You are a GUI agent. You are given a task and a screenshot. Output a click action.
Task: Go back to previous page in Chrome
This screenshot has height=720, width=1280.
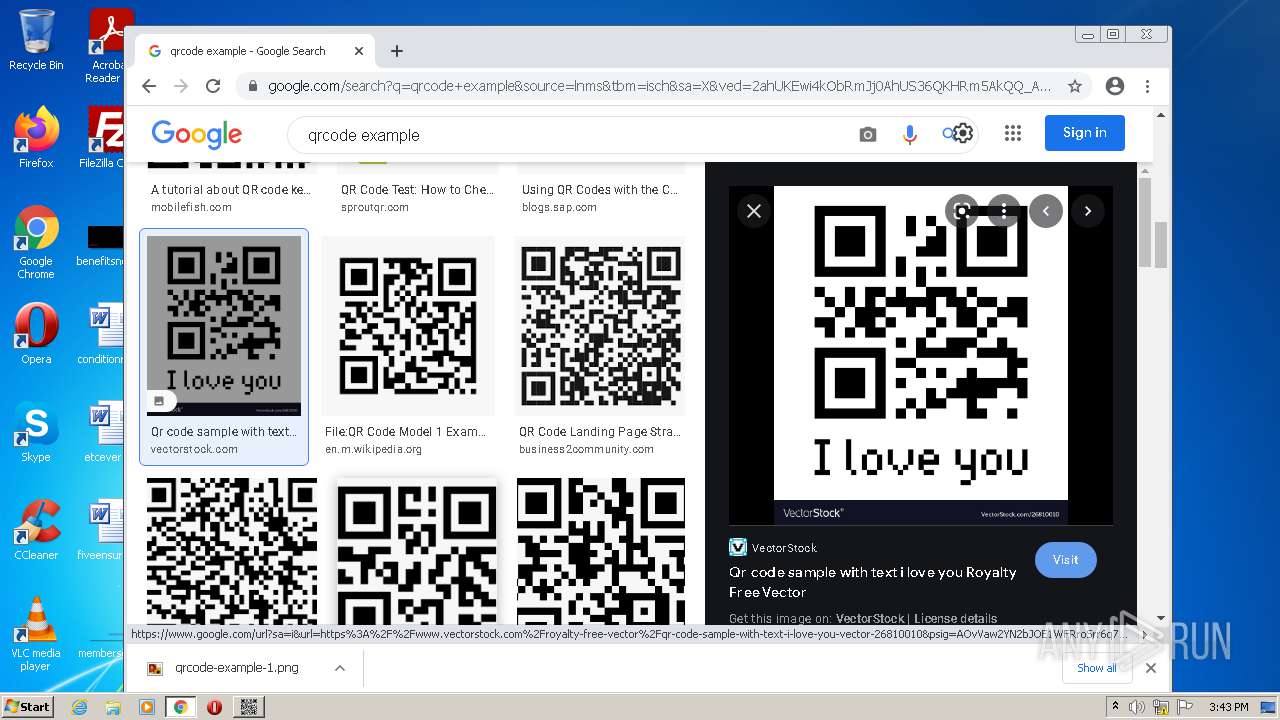[x=149, y=86]
